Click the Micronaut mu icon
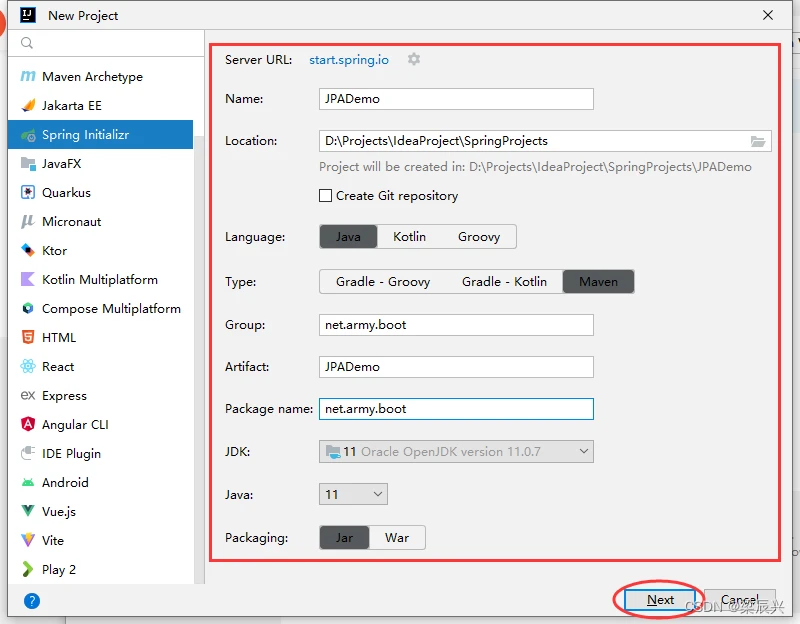 click(x=28, y=222)
